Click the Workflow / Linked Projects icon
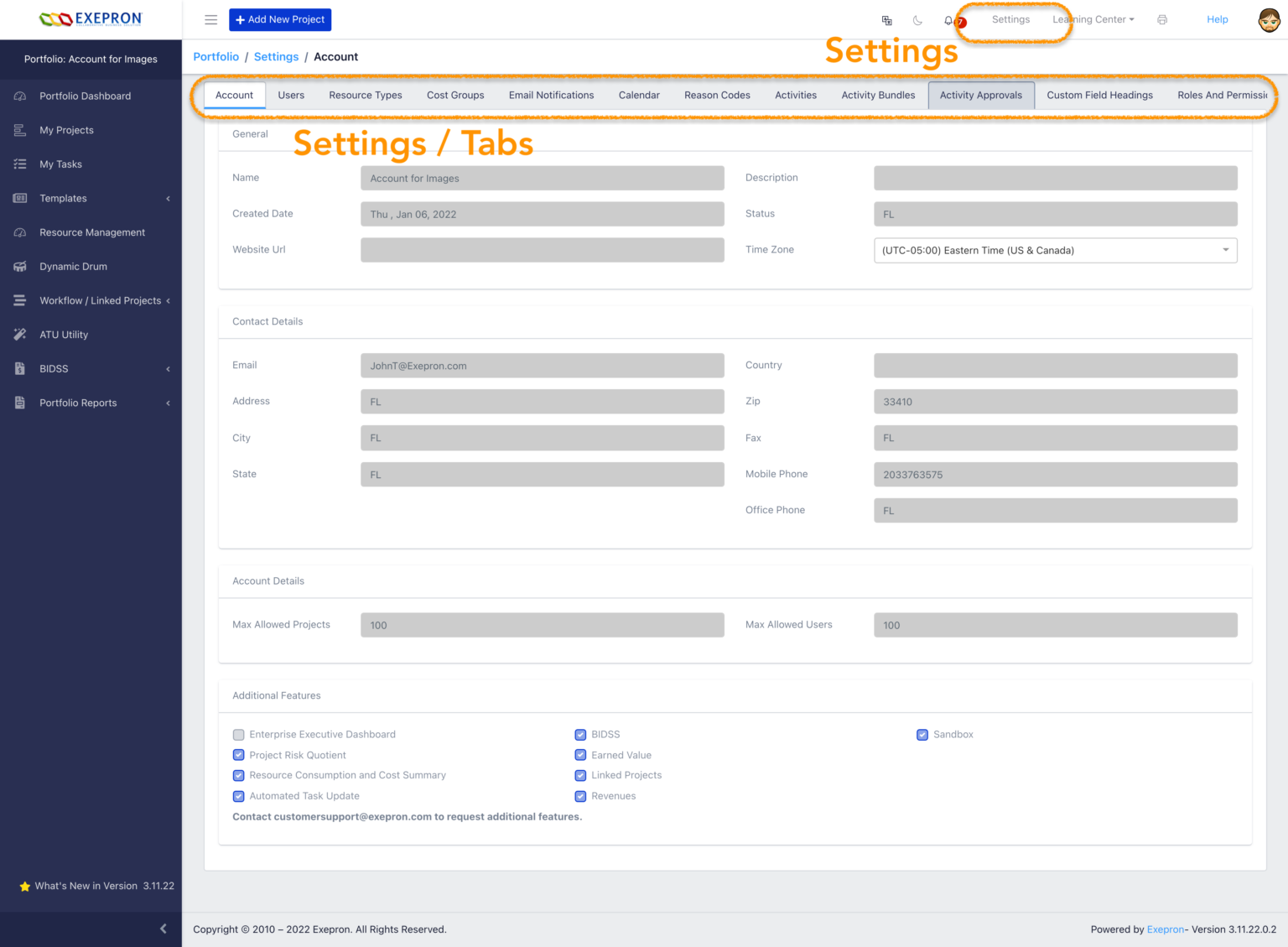The height and width of the screenshot is (947, 1288). 20,300
